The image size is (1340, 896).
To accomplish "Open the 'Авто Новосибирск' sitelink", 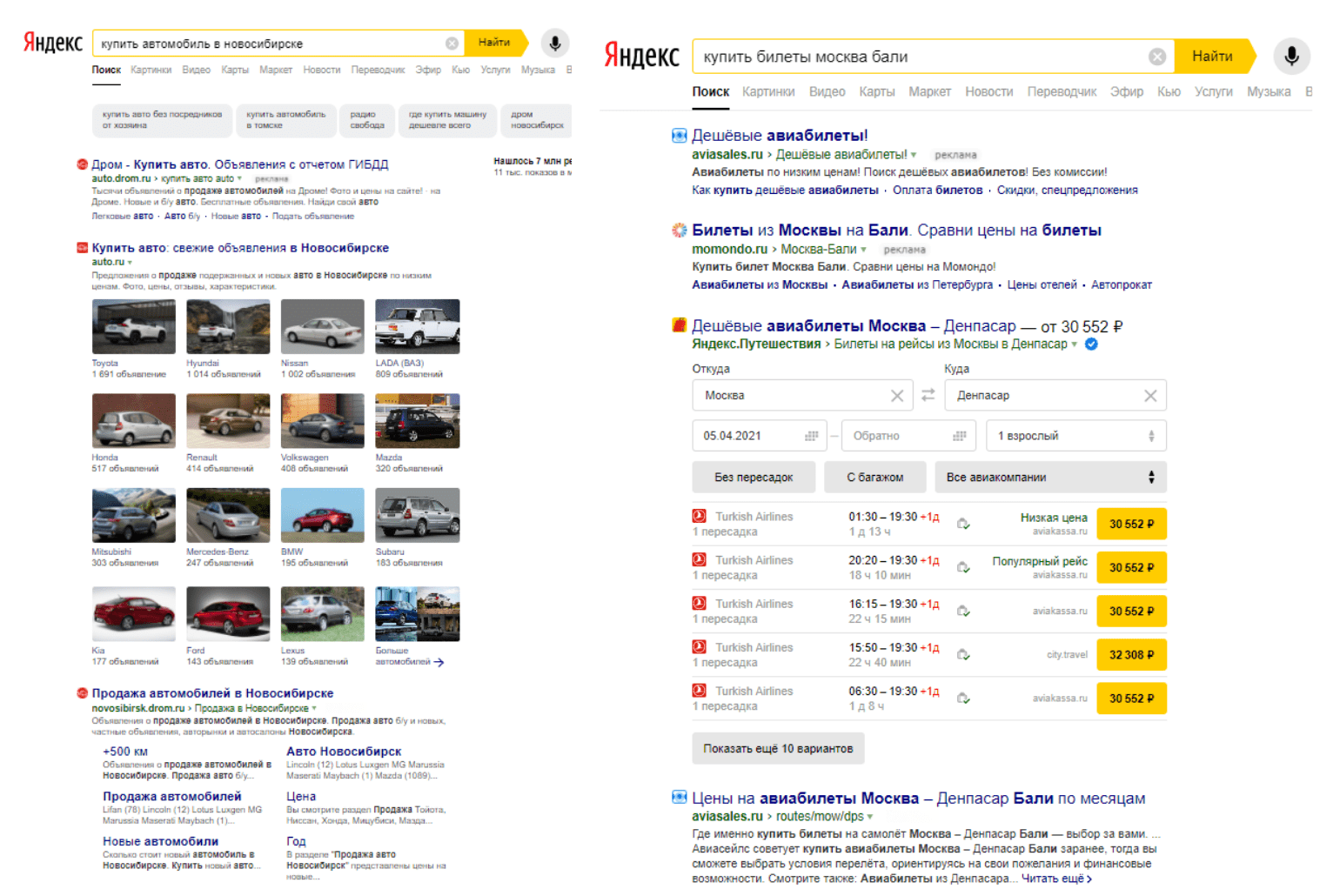I will (x=344, y=752).
